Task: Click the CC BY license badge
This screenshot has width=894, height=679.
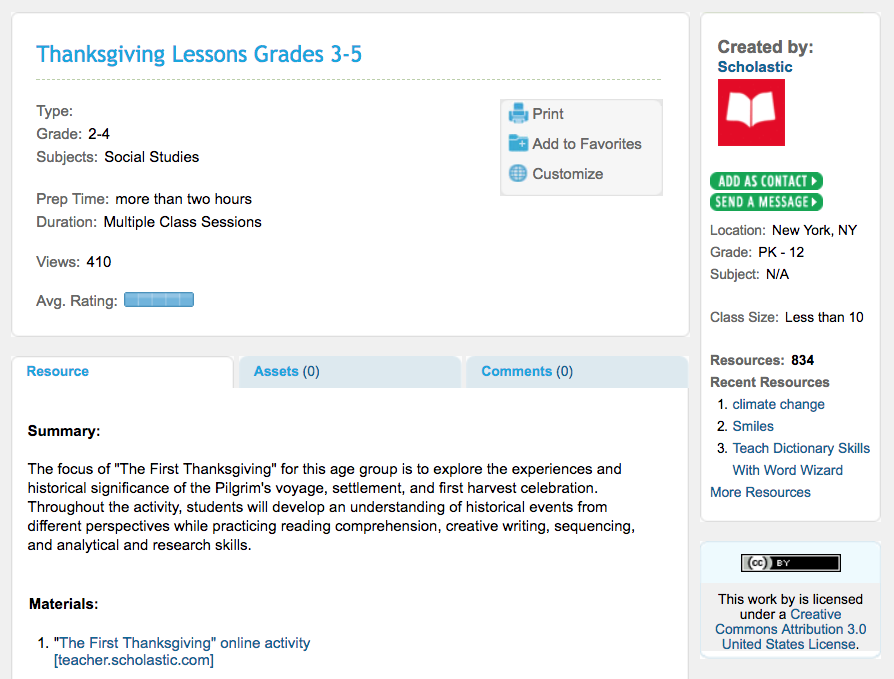Action: pyautogui.click(x=790, y=562)
